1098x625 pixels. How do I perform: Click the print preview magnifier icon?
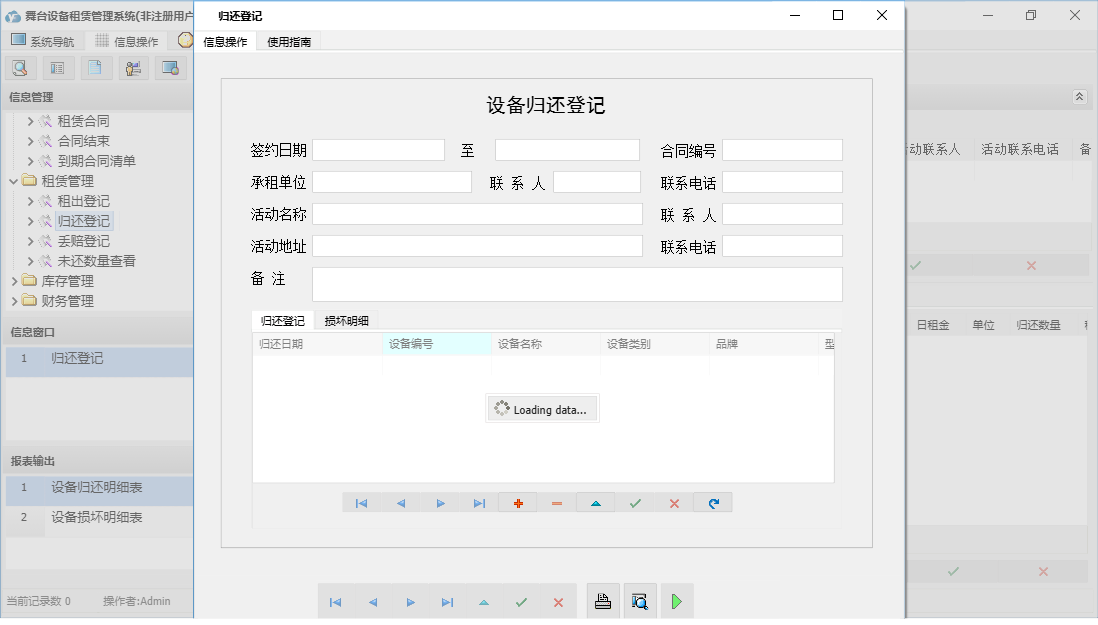tap(639, 600)
